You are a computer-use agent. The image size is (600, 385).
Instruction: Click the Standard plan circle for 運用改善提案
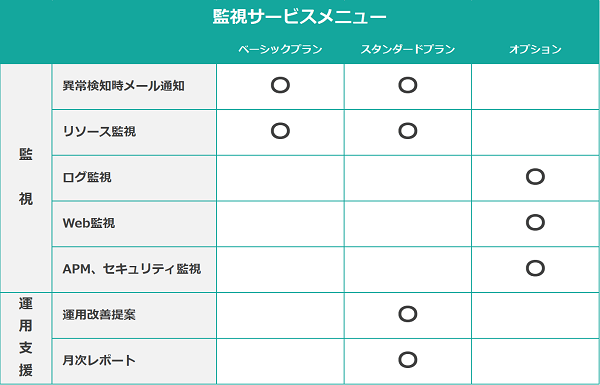coord(408,314)
